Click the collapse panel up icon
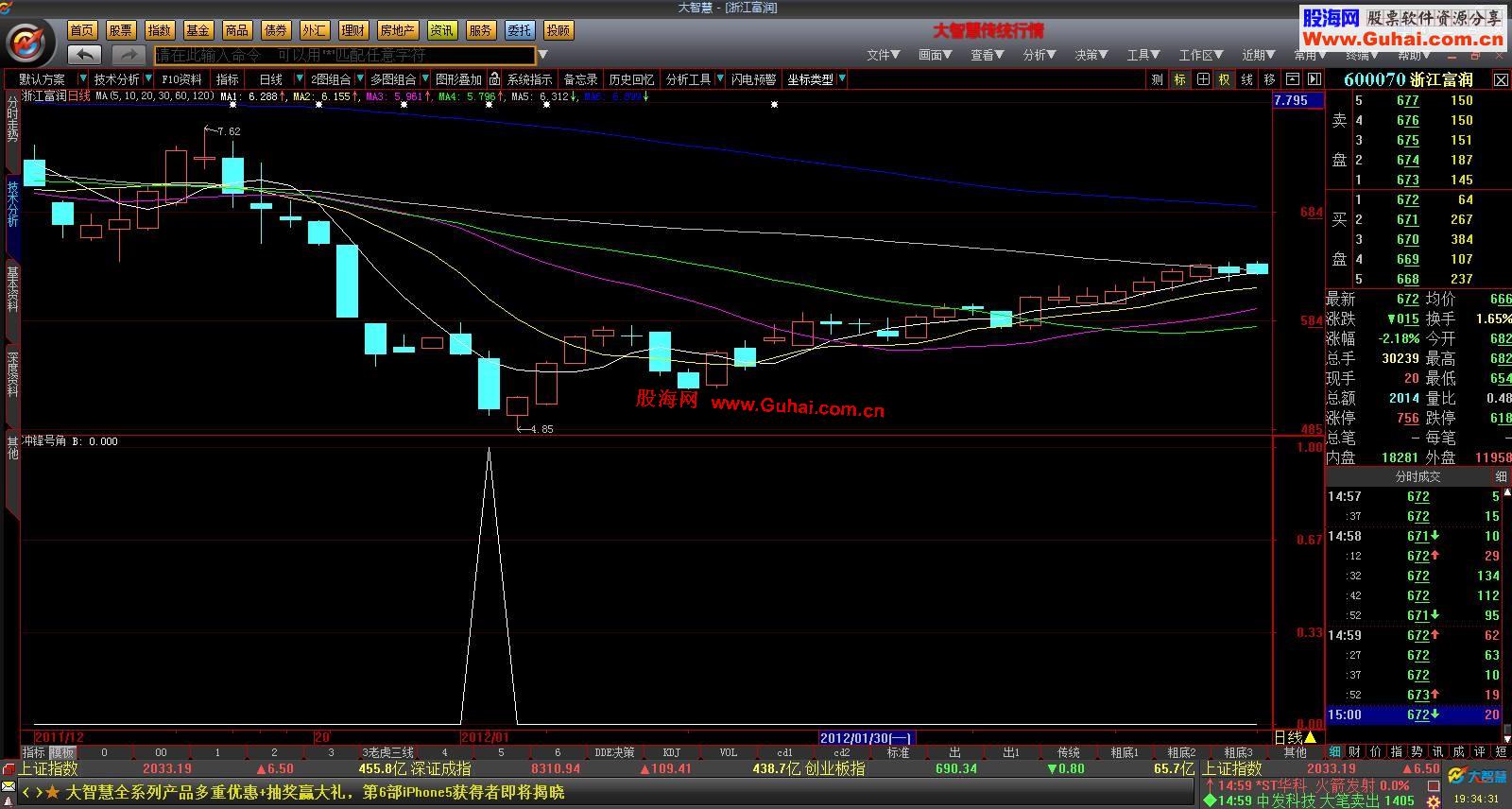This screenshot has height=809, width=1512. 1292,79
